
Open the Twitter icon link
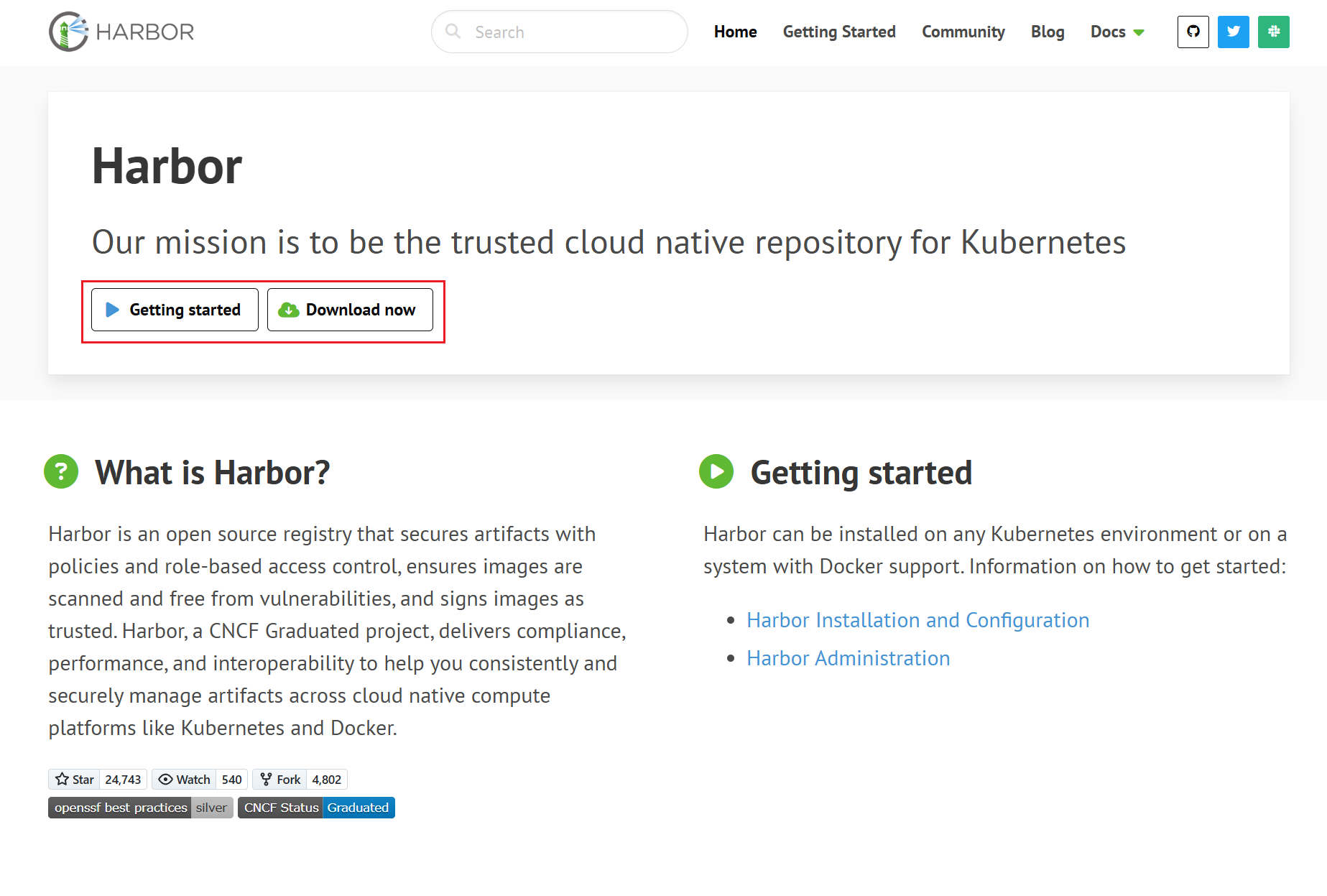click(x=1233, y=32)
